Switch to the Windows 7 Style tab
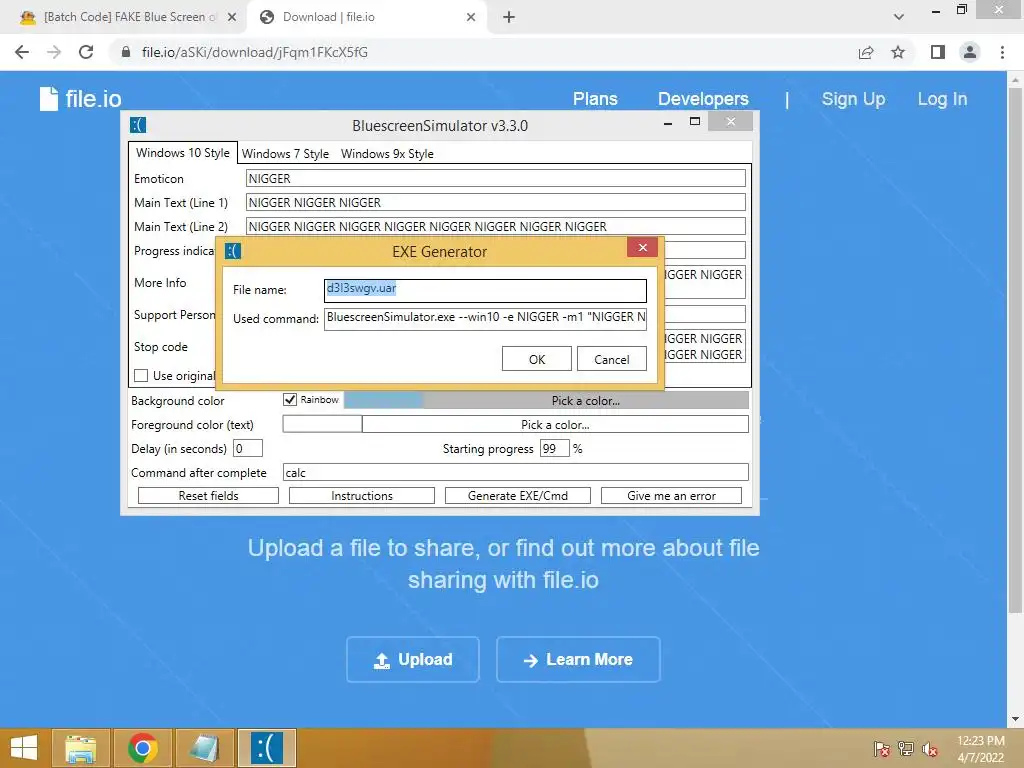Viewport: 1024px width, 768px height. (x=285, y=154)
